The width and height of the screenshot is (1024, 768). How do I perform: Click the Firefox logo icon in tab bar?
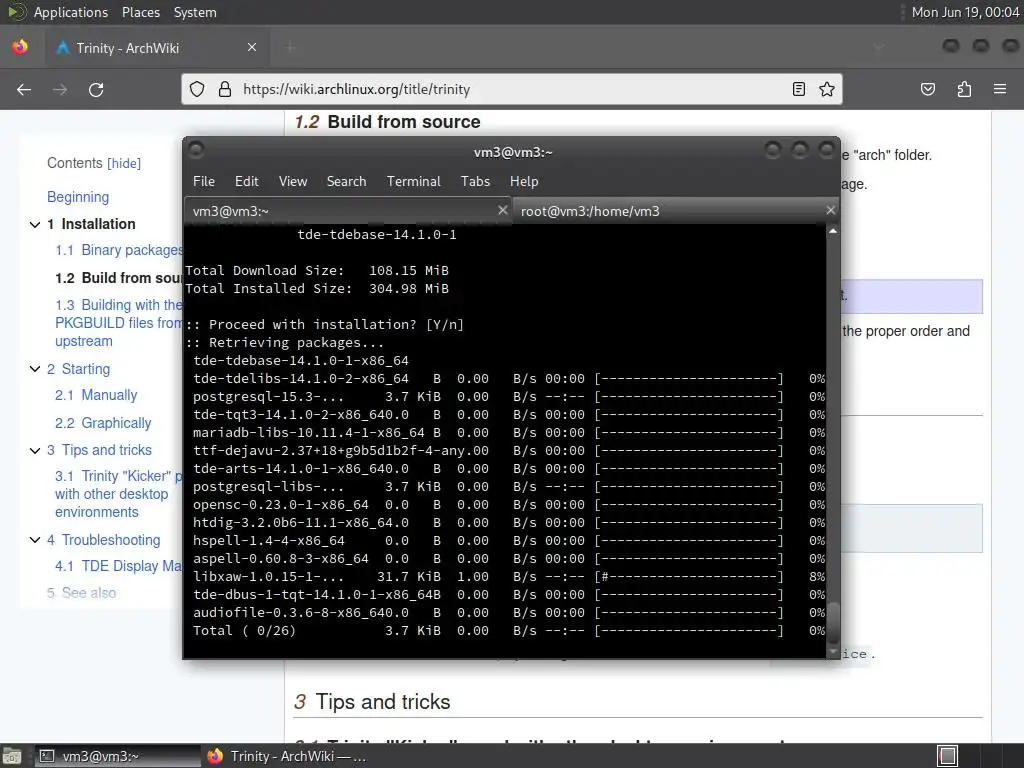(x=20, y=47)
